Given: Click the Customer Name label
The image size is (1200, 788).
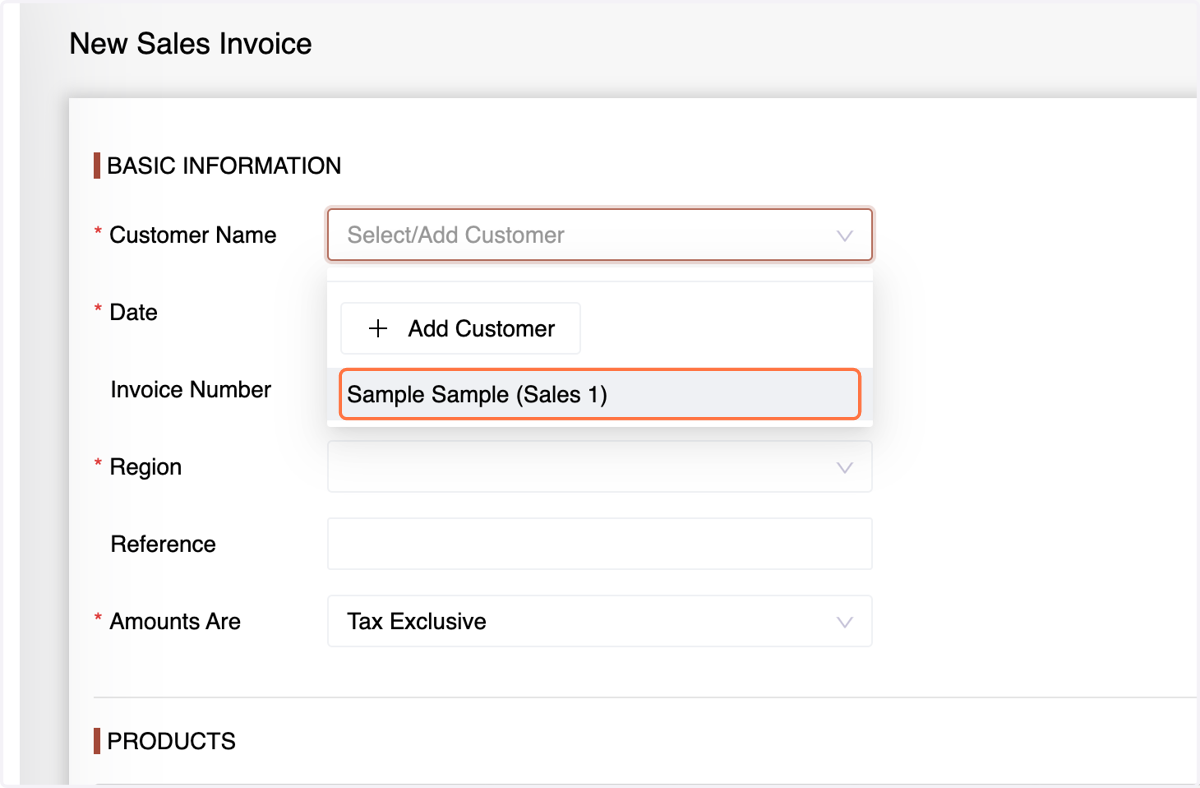Looking at the screenshot, I should coord(193,235).
